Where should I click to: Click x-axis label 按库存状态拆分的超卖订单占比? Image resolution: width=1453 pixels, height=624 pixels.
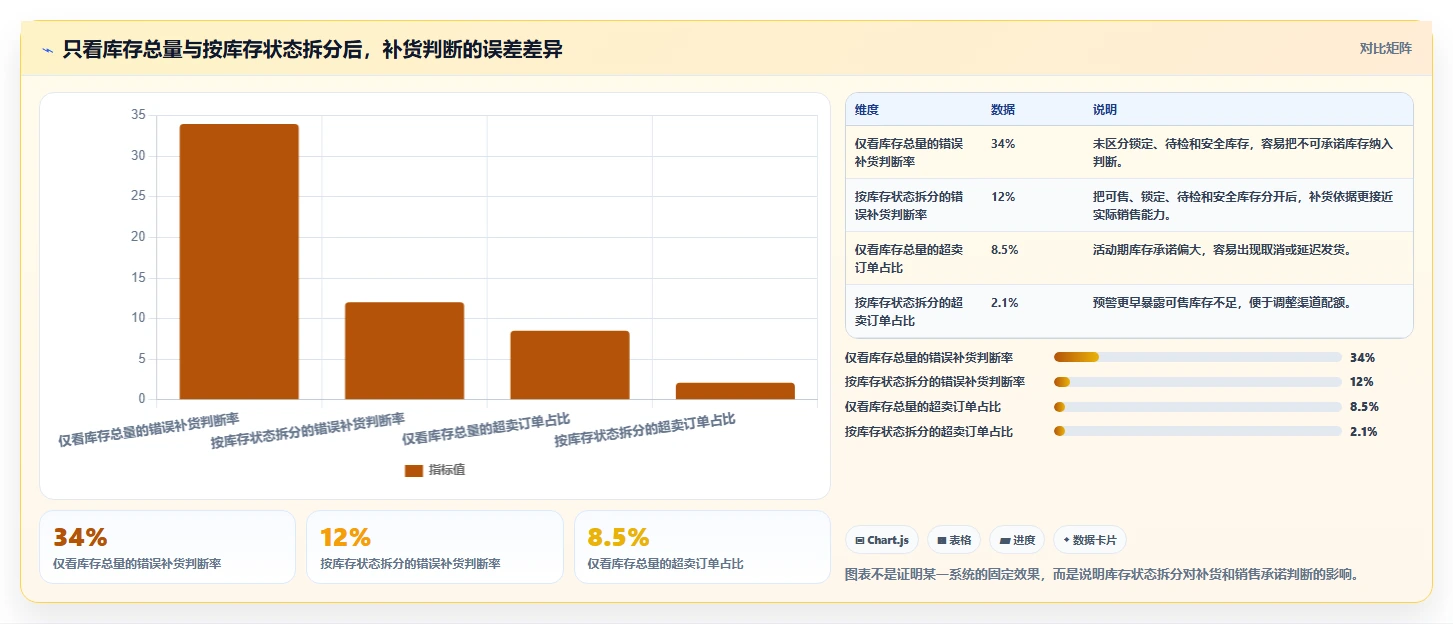click(x=645, y=430)
